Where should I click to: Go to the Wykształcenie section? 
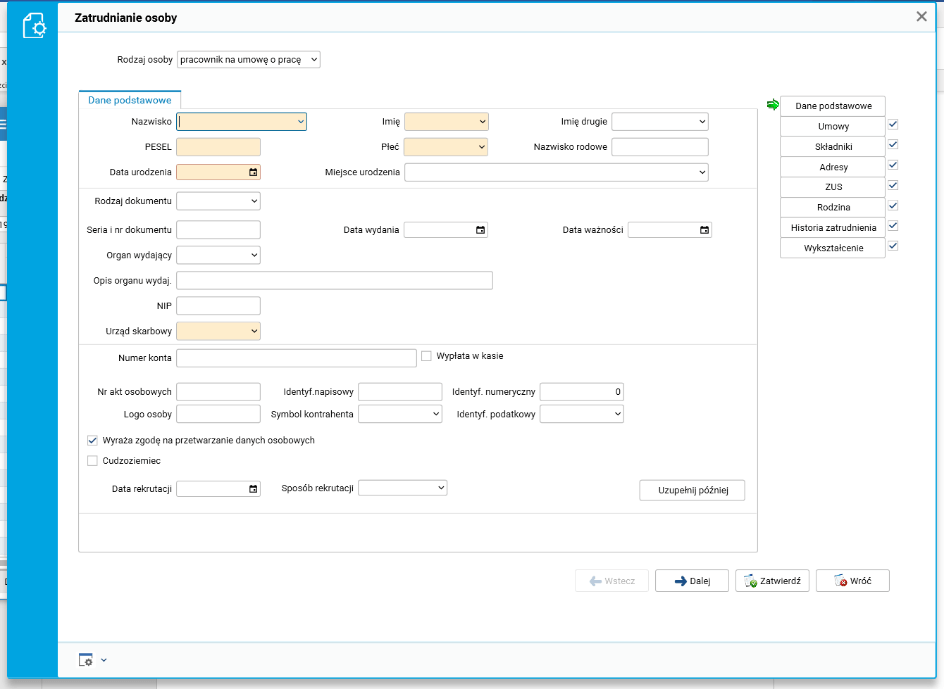click(833, 247)
